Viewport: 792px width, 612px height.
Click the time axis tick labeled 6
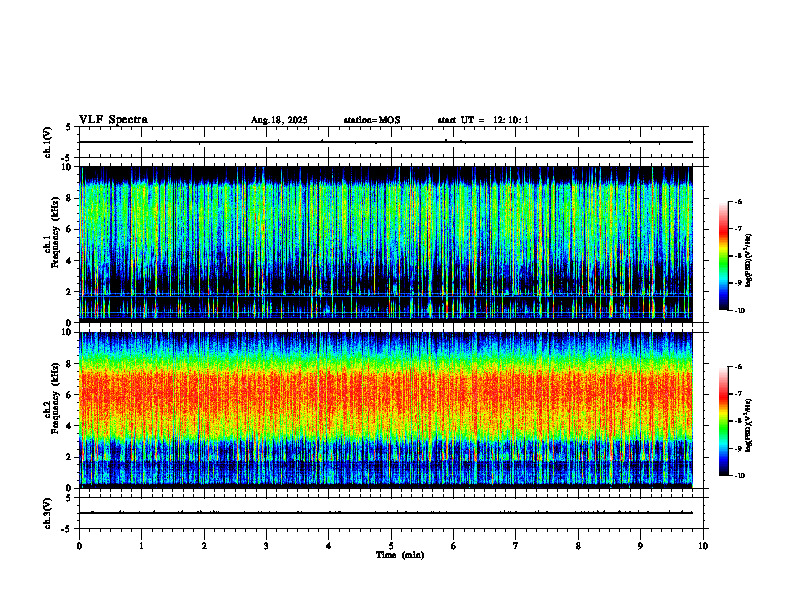tap(454, 546)
